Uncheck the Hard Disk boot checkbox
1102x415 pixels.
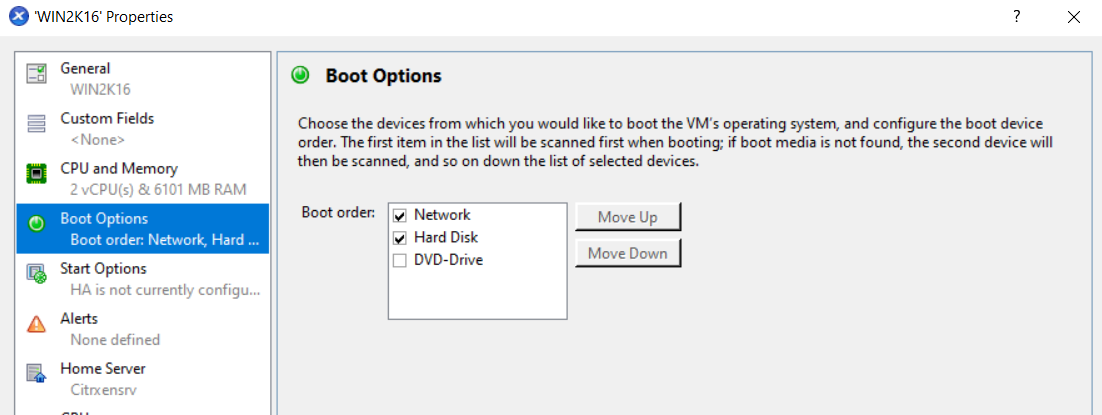click(400, 238)
